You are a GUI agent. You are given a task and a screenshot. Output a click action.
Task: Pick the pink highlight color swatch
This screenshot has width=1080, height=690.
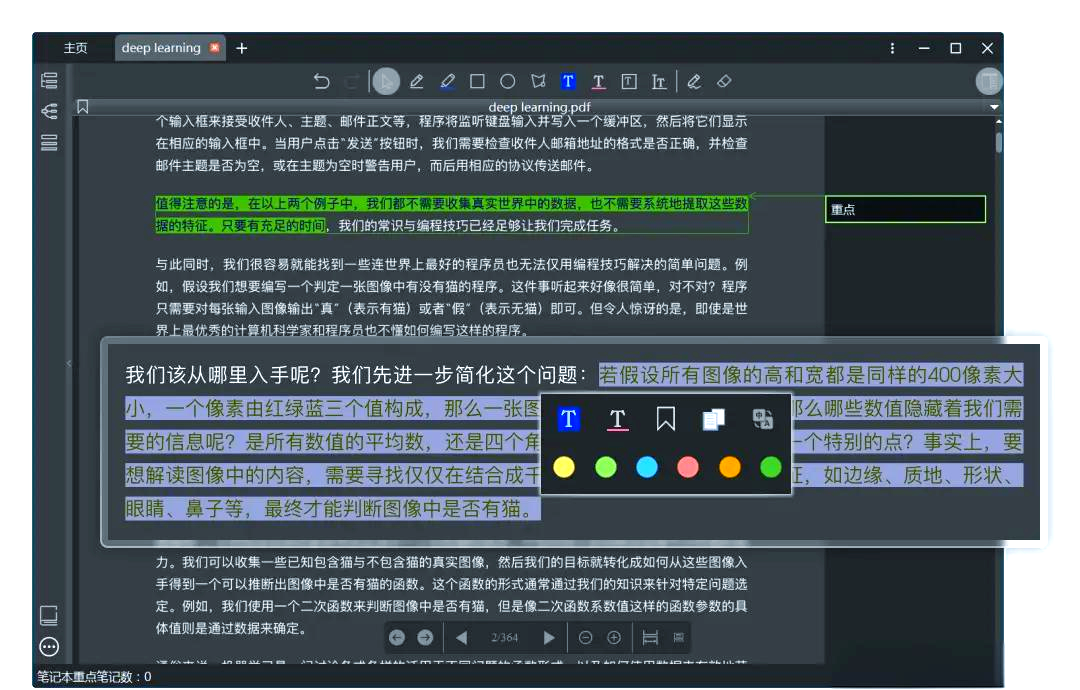(x=687, y=466)
